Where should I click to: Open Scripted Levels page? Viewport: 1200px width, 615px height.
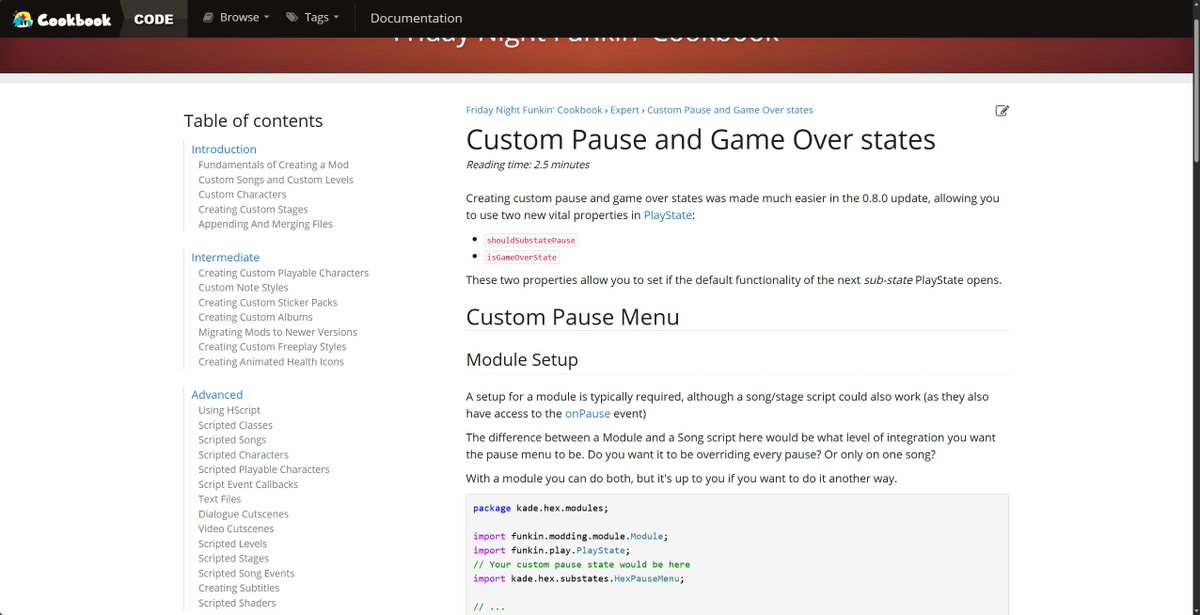pos(232,544)
